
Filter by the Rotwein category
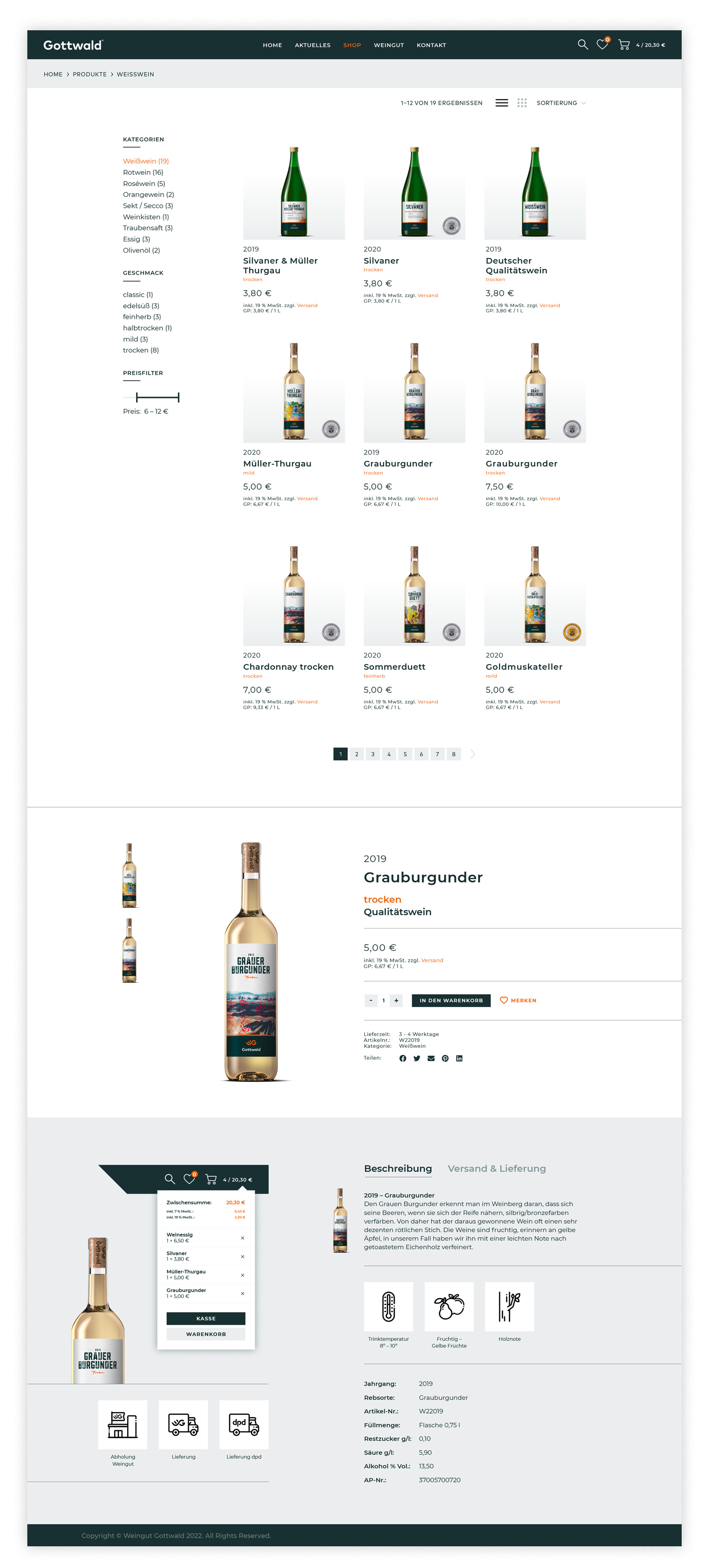coord(143,172)
